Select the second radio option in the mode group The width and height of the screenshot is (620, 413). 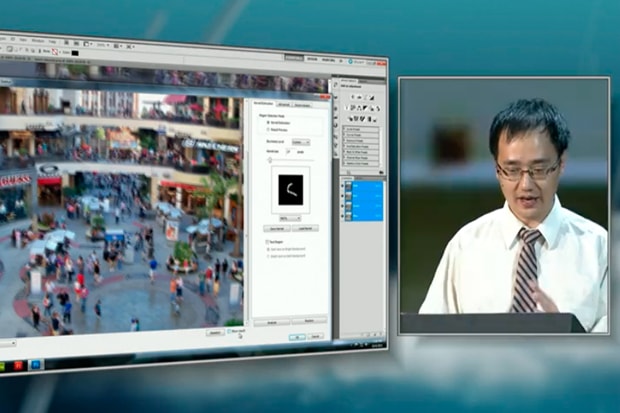[x=268, y=129]
